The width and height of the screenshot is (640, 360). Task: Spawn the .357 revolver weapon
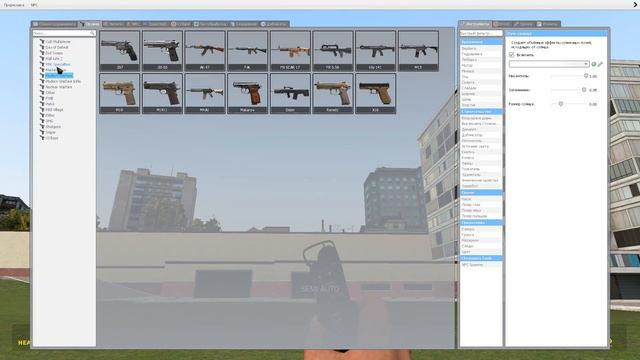point(119,51)
